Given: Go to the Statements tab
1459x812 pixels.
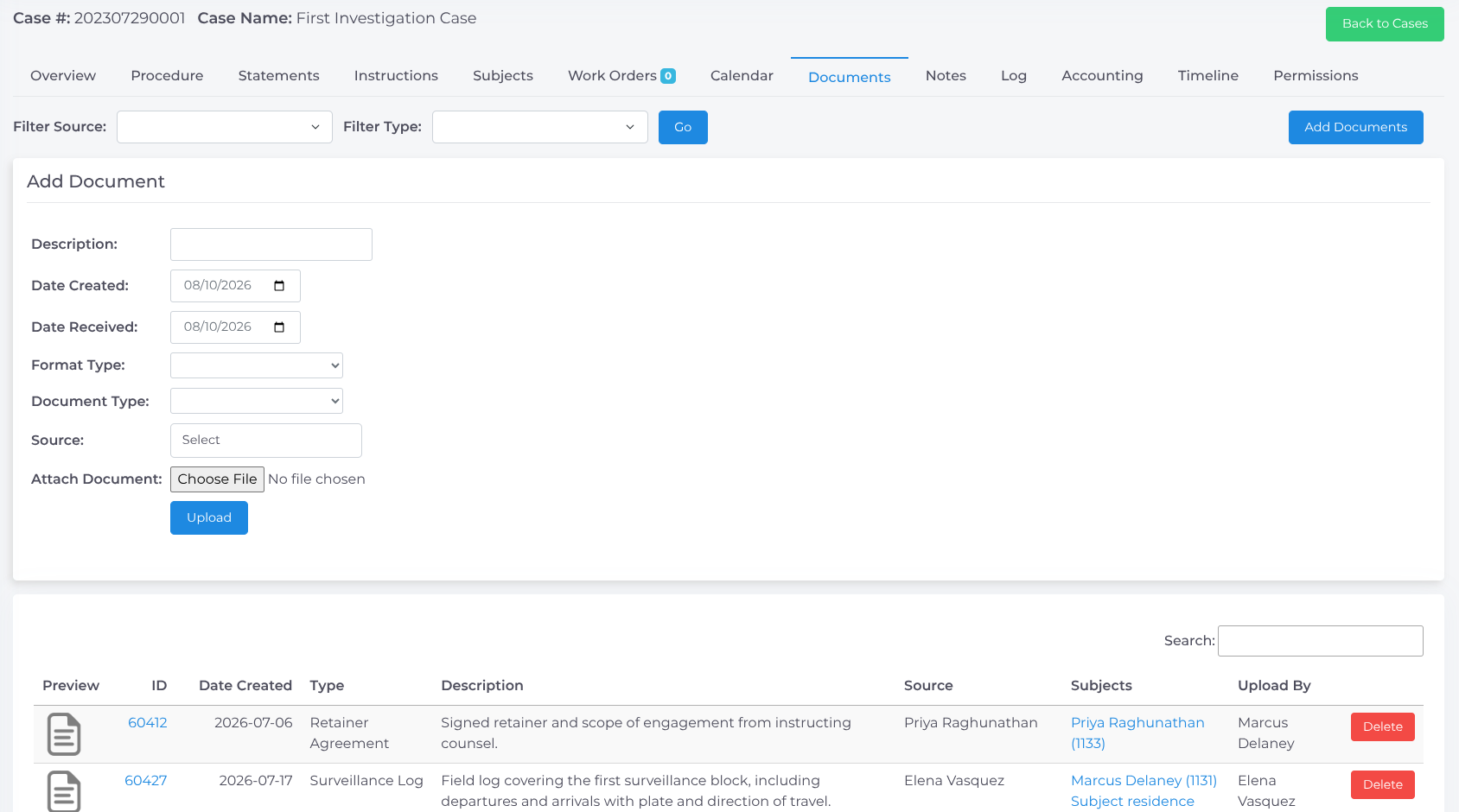Looking at the screenshot, I should pos(279,76).
